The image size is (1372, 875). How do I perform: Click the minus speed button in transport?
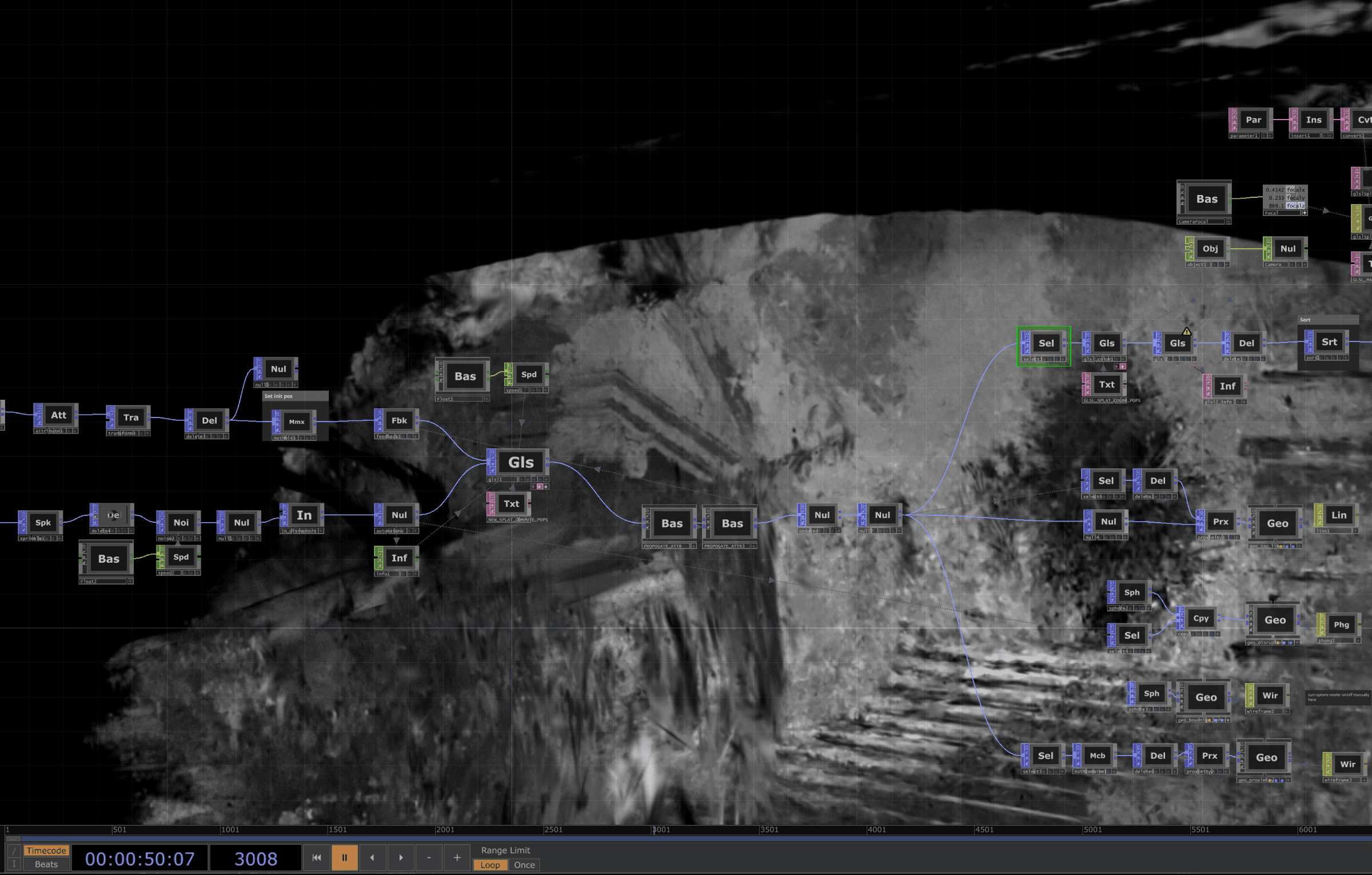coord(429,857)
